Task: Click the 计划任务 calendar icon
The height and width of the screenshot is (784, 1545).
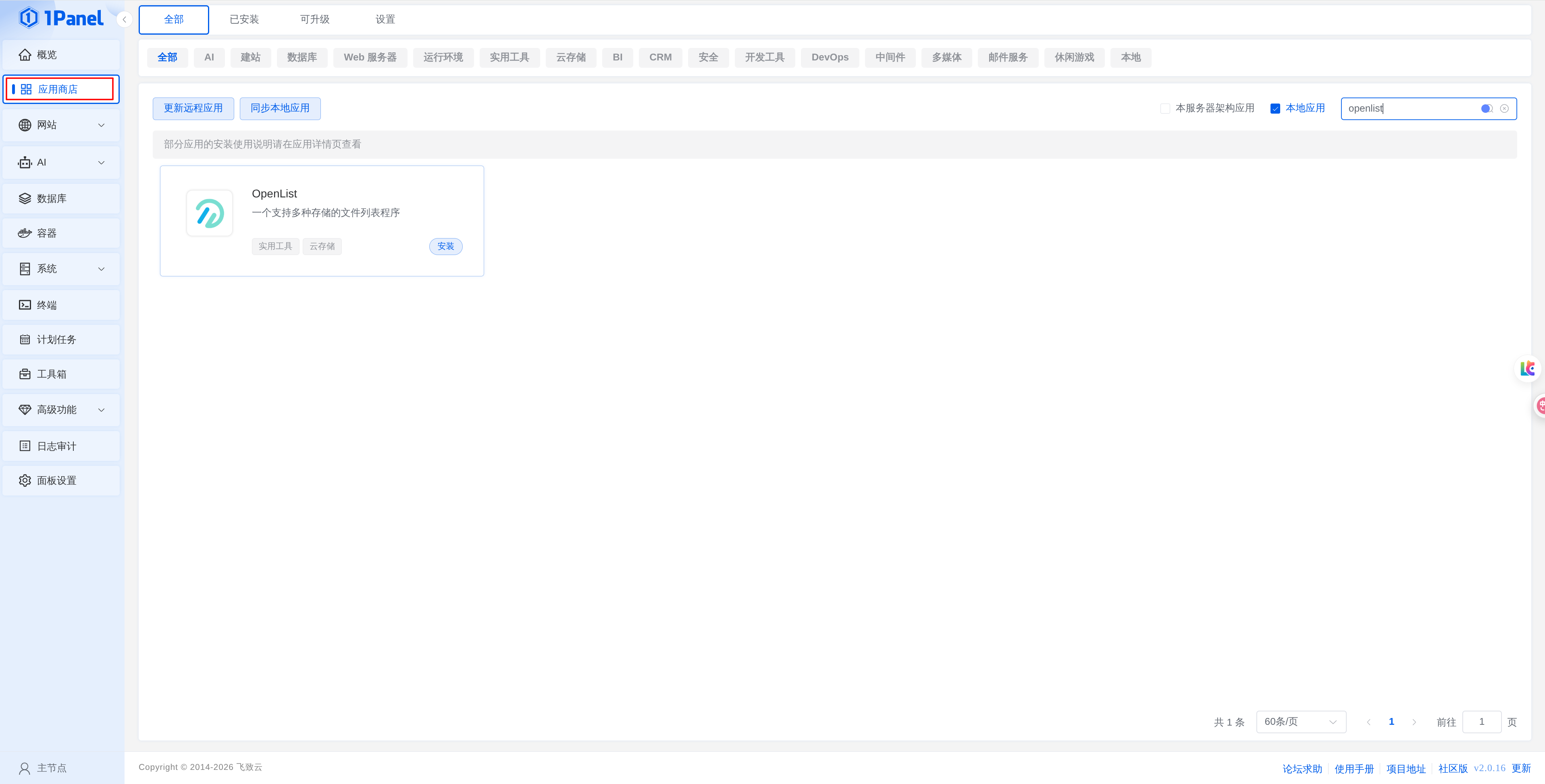Action: coord(25,339)
